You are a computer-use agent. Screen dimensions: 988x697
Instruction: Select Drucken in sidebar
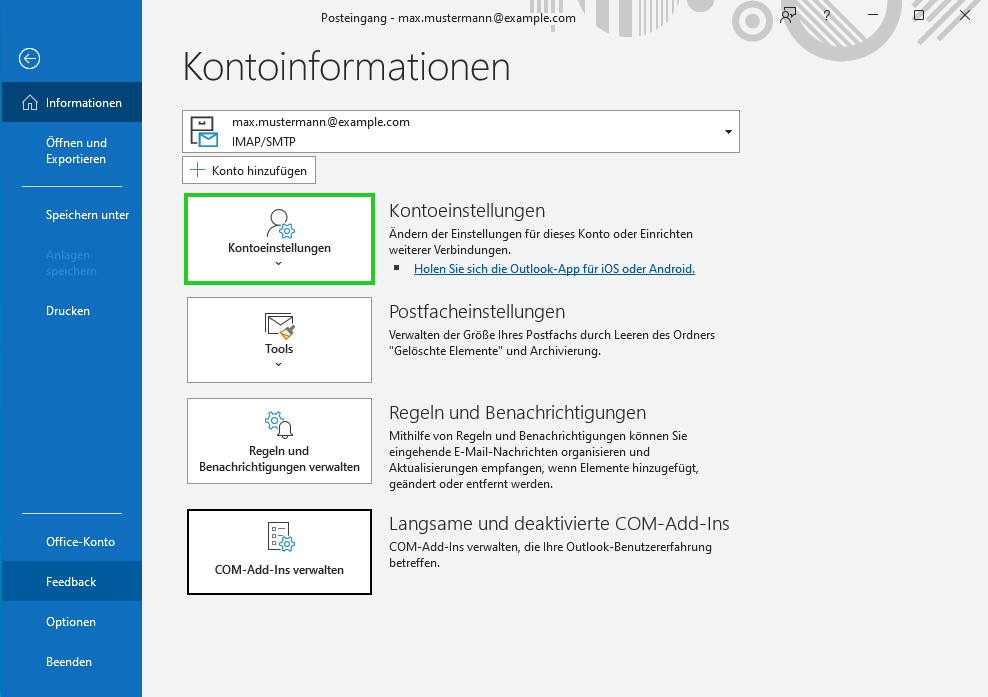point(72,311)
